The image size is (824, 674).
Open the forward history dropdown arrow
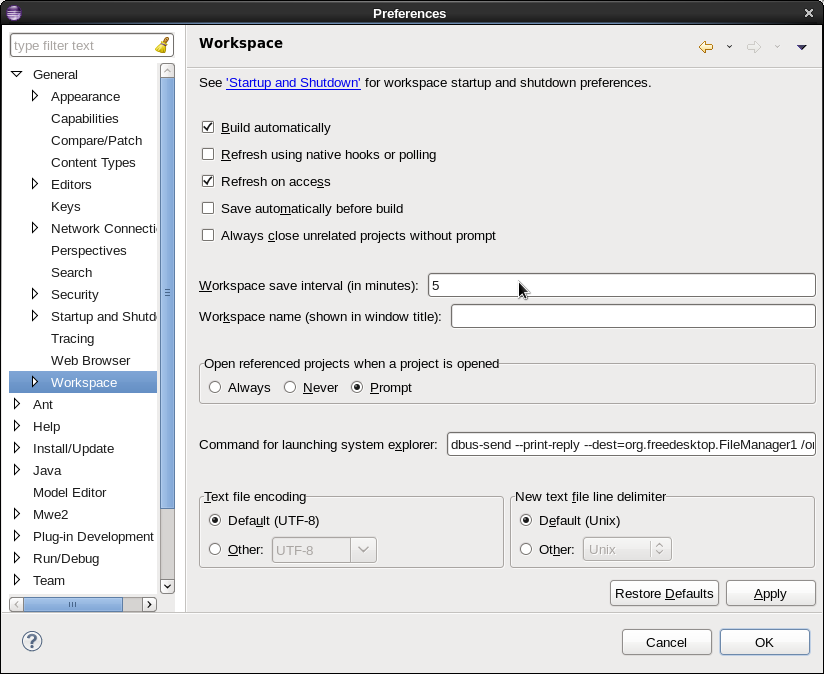click(777, 47)
